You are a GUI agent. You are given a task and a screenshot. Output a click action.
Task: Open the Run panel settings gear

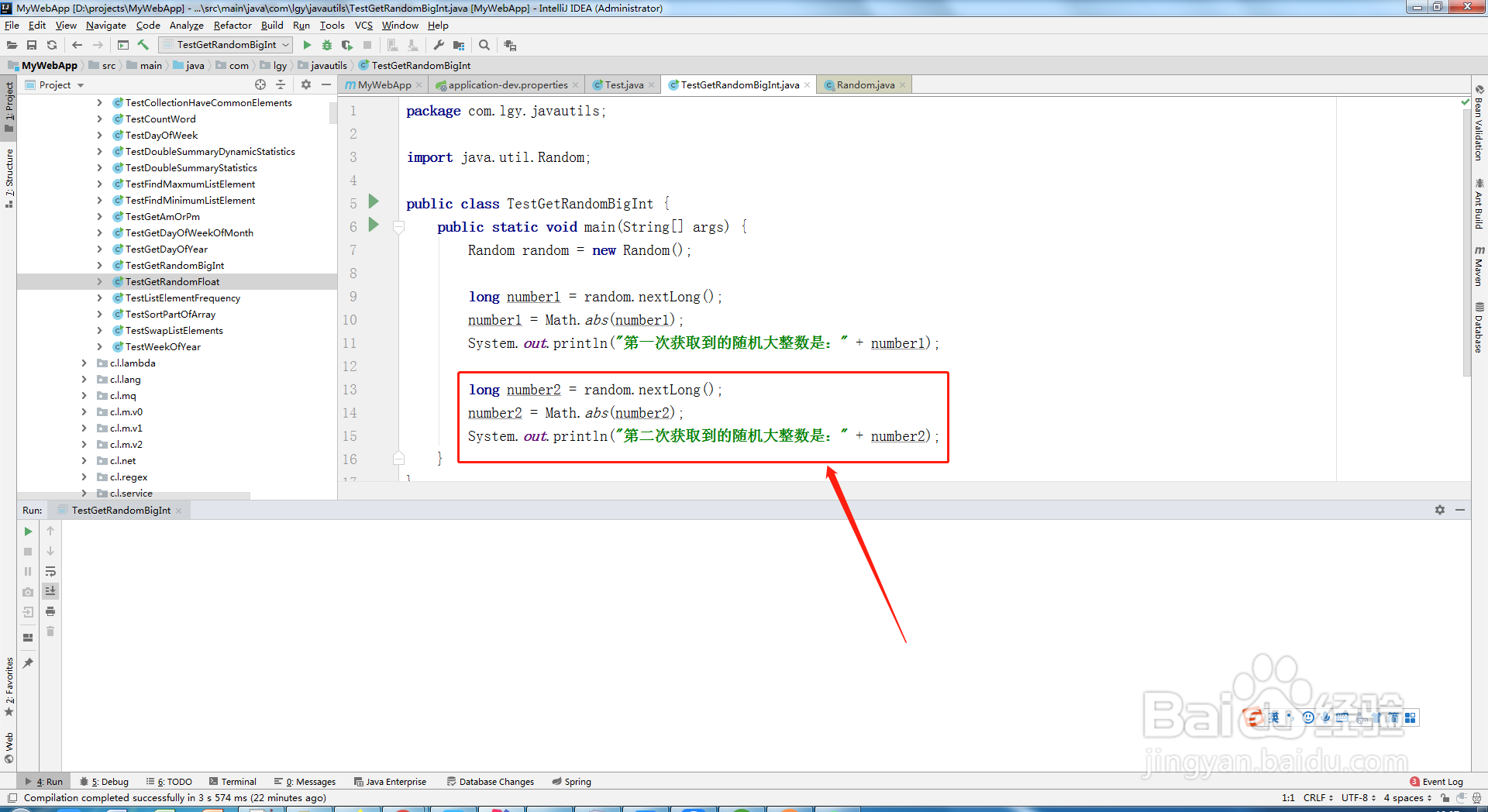point(1440,510)
